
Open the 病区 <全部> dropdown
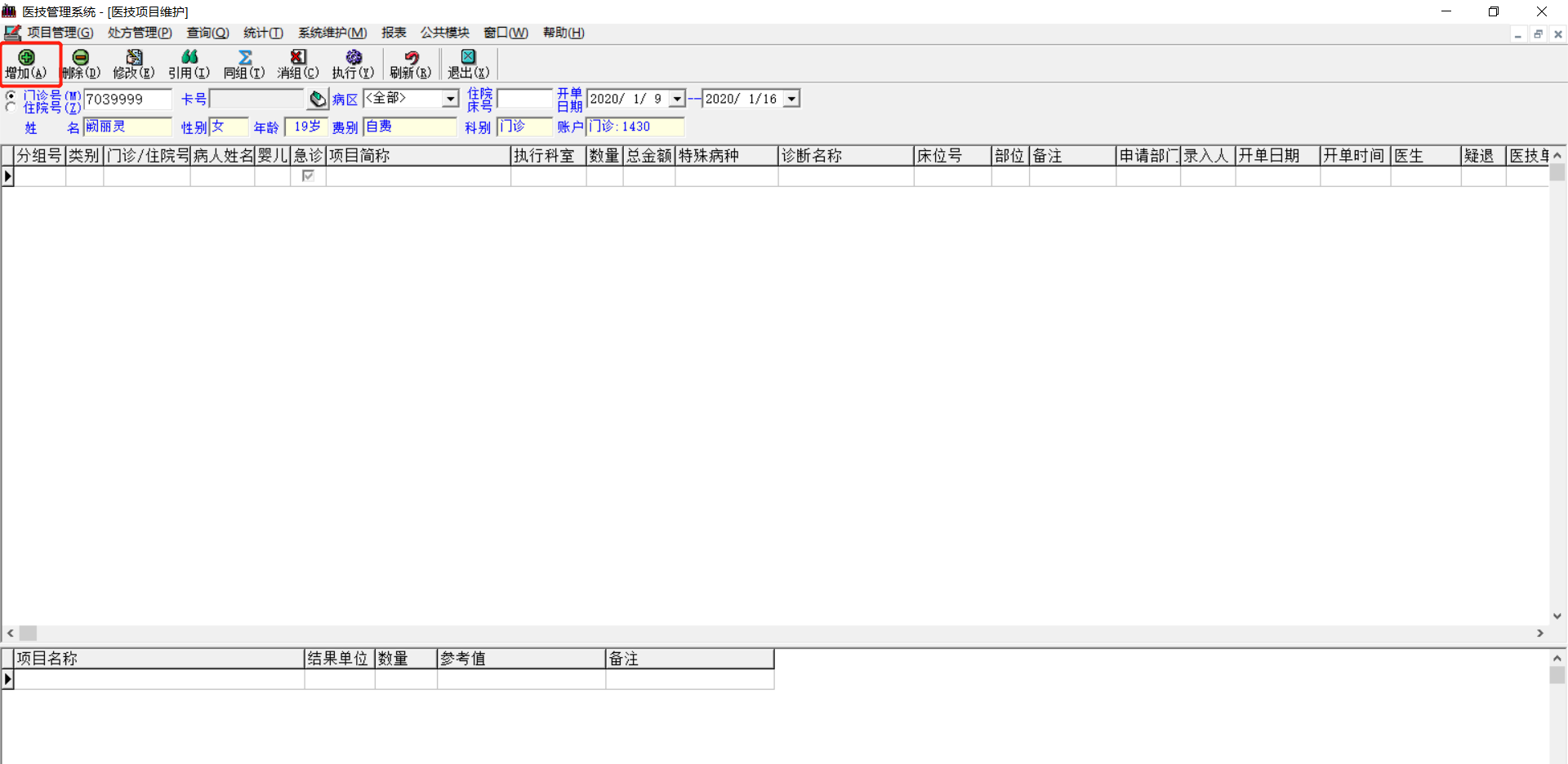(x=450, y=99)
